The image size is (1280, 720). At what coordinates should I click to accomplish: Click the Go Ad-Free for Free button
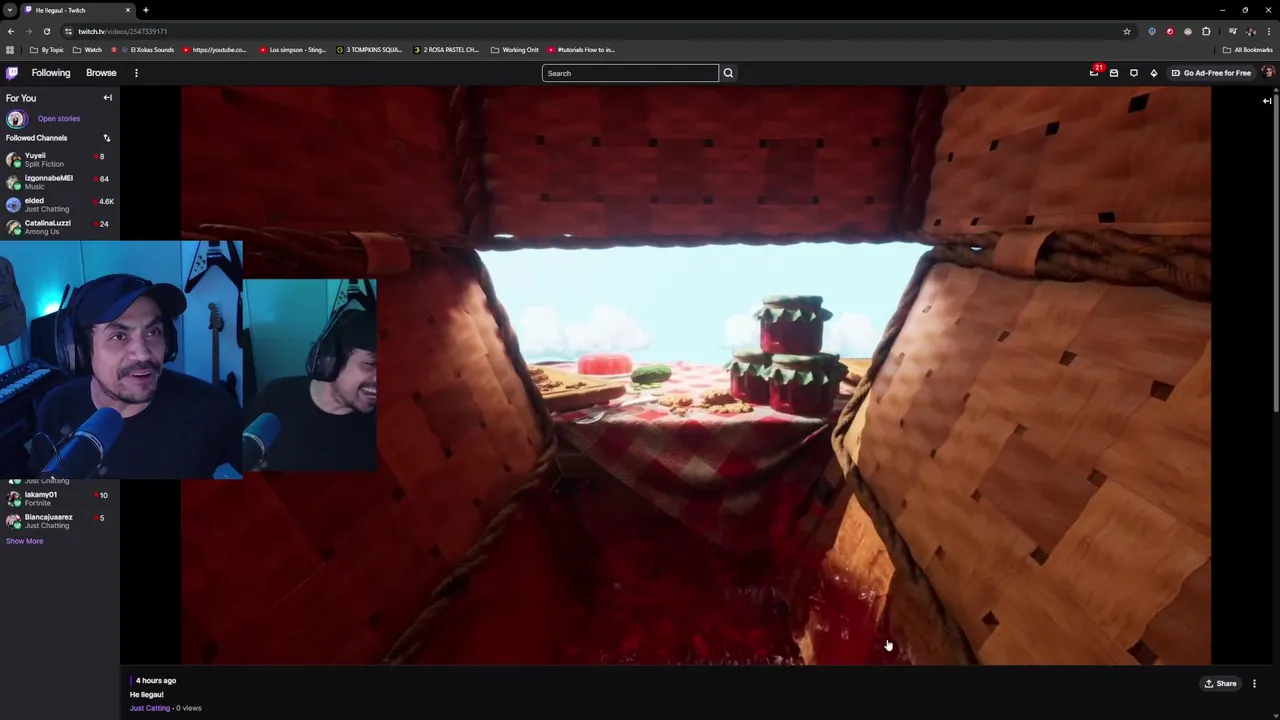coord(1211,73)
